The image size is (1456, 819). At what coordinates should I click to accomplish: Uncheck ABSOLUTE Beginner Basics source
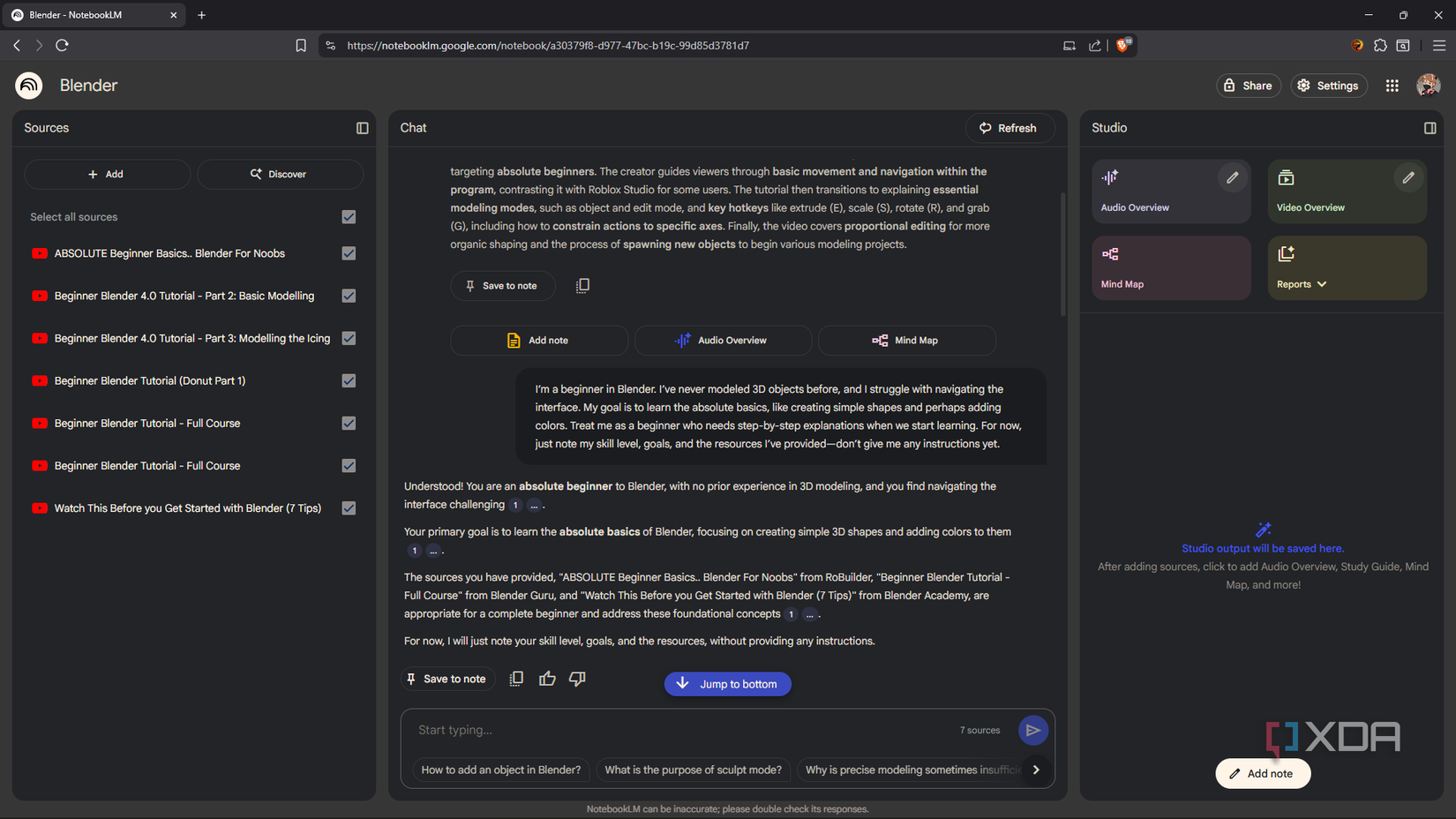349,253
